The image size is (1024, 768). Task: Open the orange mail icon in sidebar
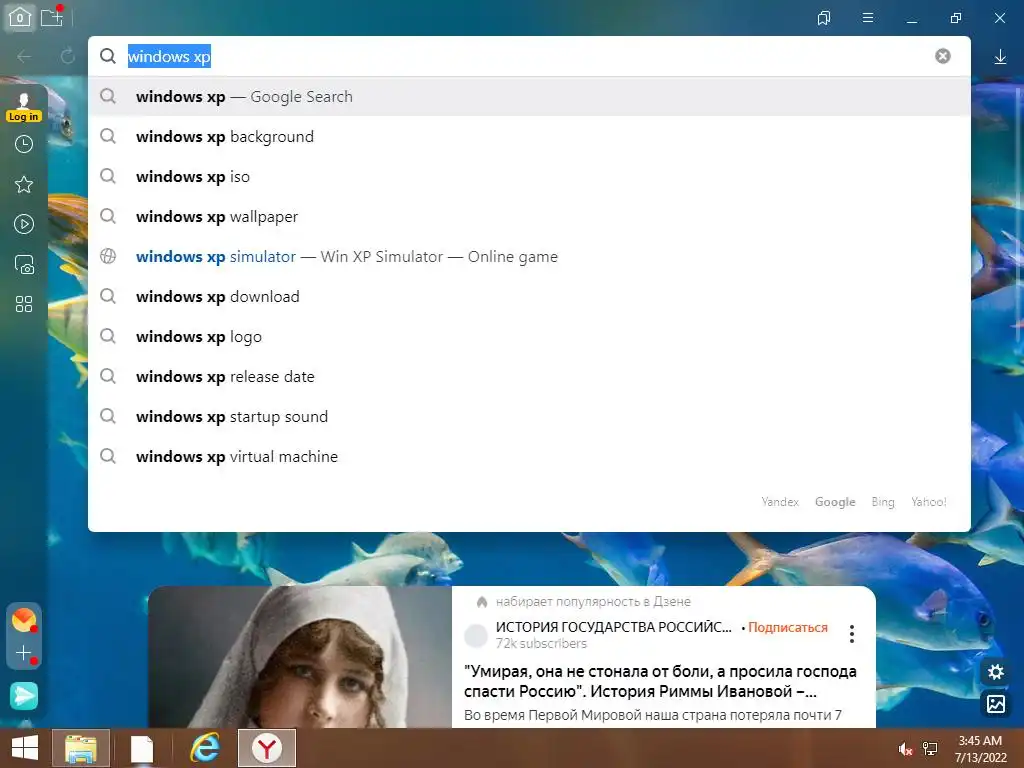pos(24,620)
